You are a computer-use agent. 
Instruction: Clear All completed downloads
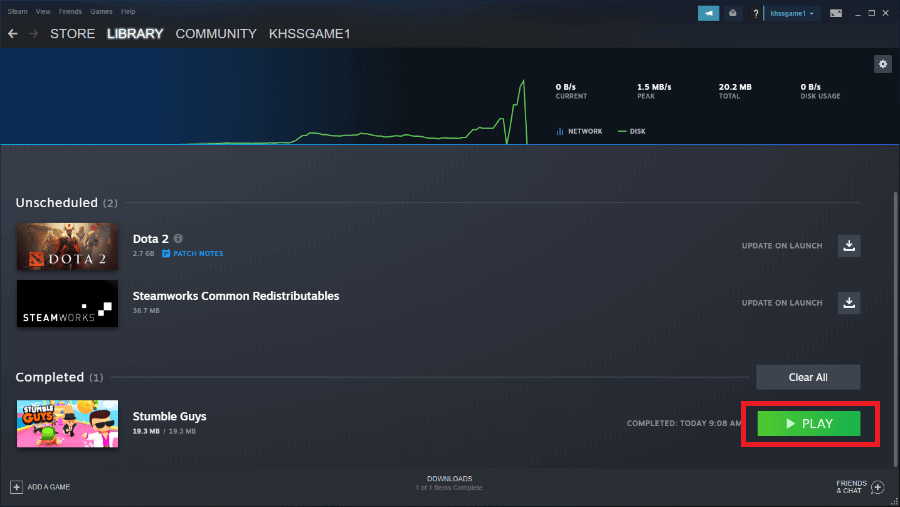click(x=808, y=377)
